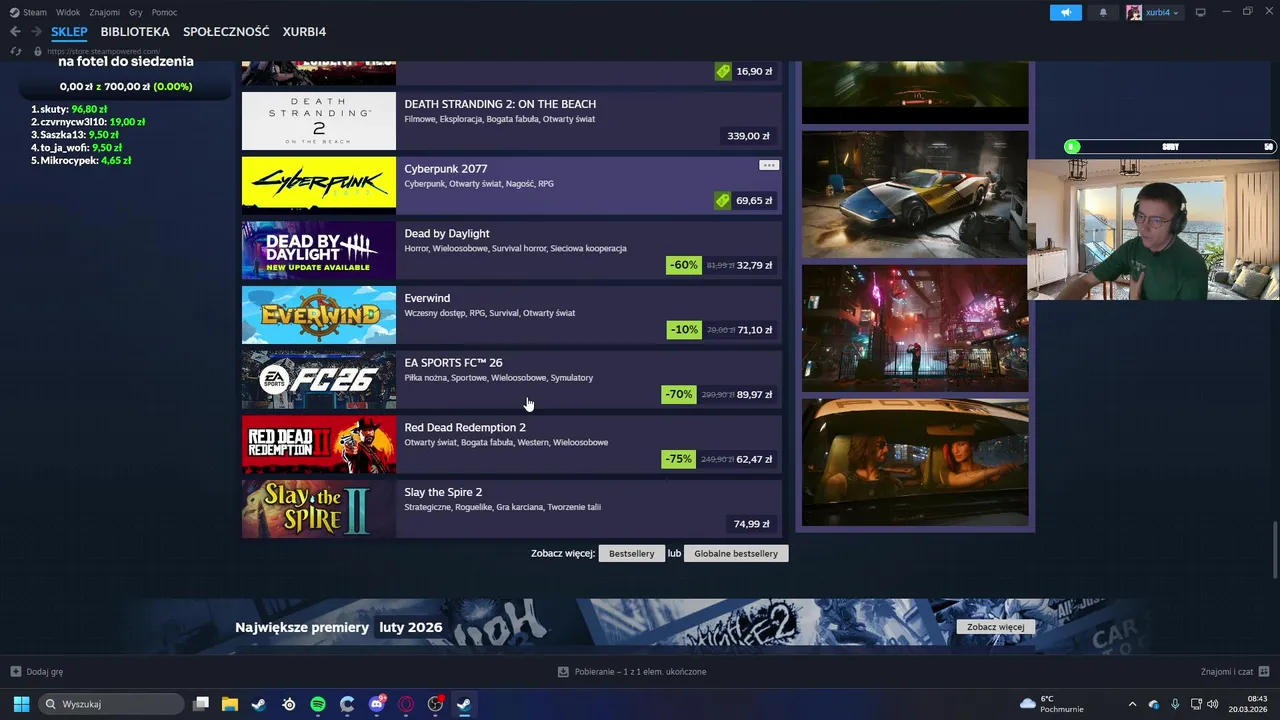The height and width of the screenshot is (720, 1280).
Task: Click the -70% EA SPORTS FC discount
Action: (679, 394)
